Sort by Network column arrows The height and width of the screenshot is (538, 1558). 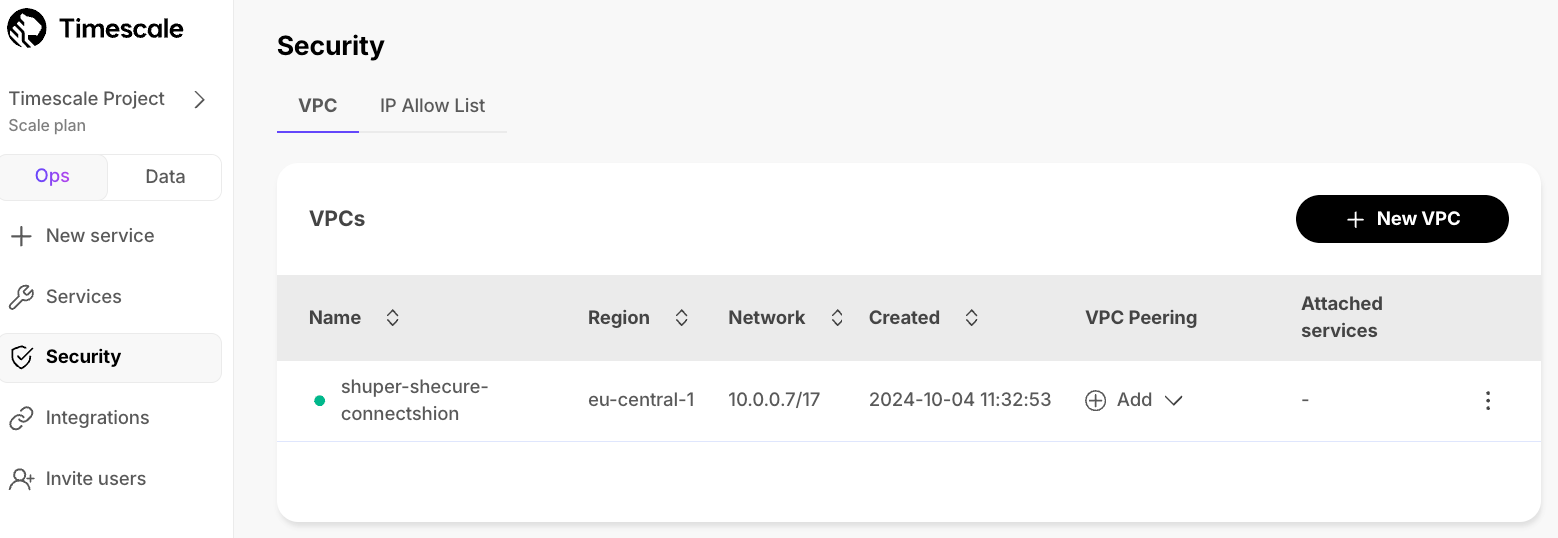pos(837,318)
